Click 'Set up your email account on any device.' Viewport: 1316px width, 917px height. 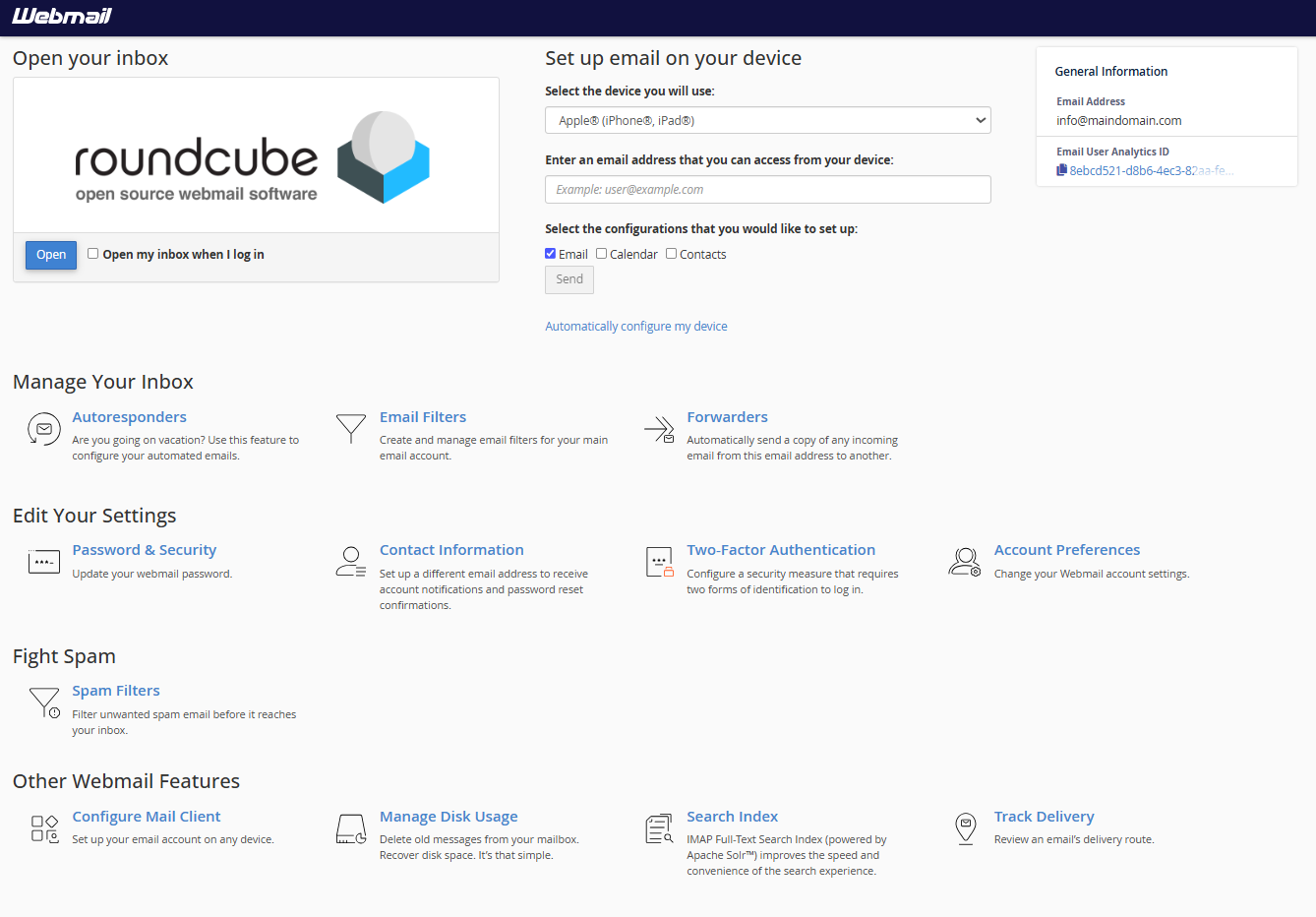click(x=173, y=839)
